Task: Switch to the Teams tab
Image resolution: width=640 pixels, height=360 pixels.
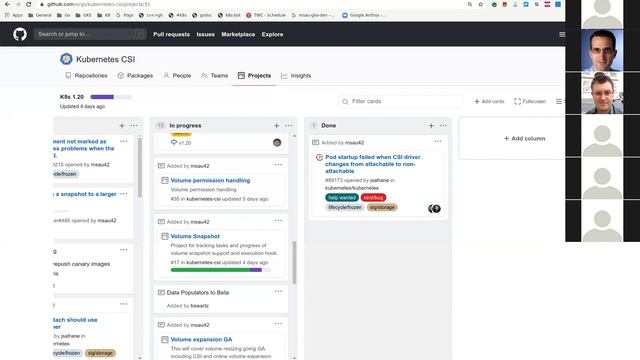Action: coord(214,76)
